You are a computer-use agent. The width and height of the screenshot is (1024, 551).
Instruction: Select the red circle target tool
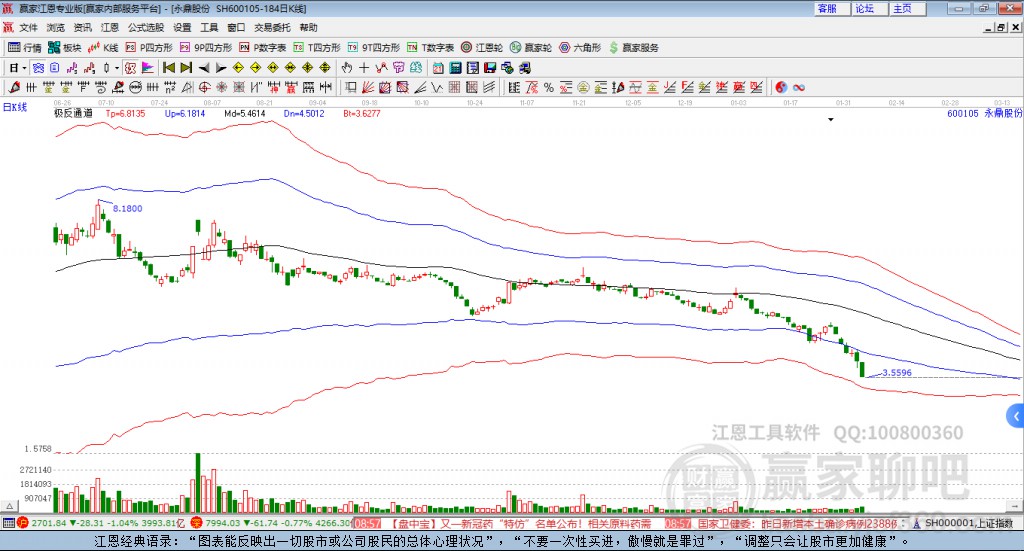click(x=204, y=87)
